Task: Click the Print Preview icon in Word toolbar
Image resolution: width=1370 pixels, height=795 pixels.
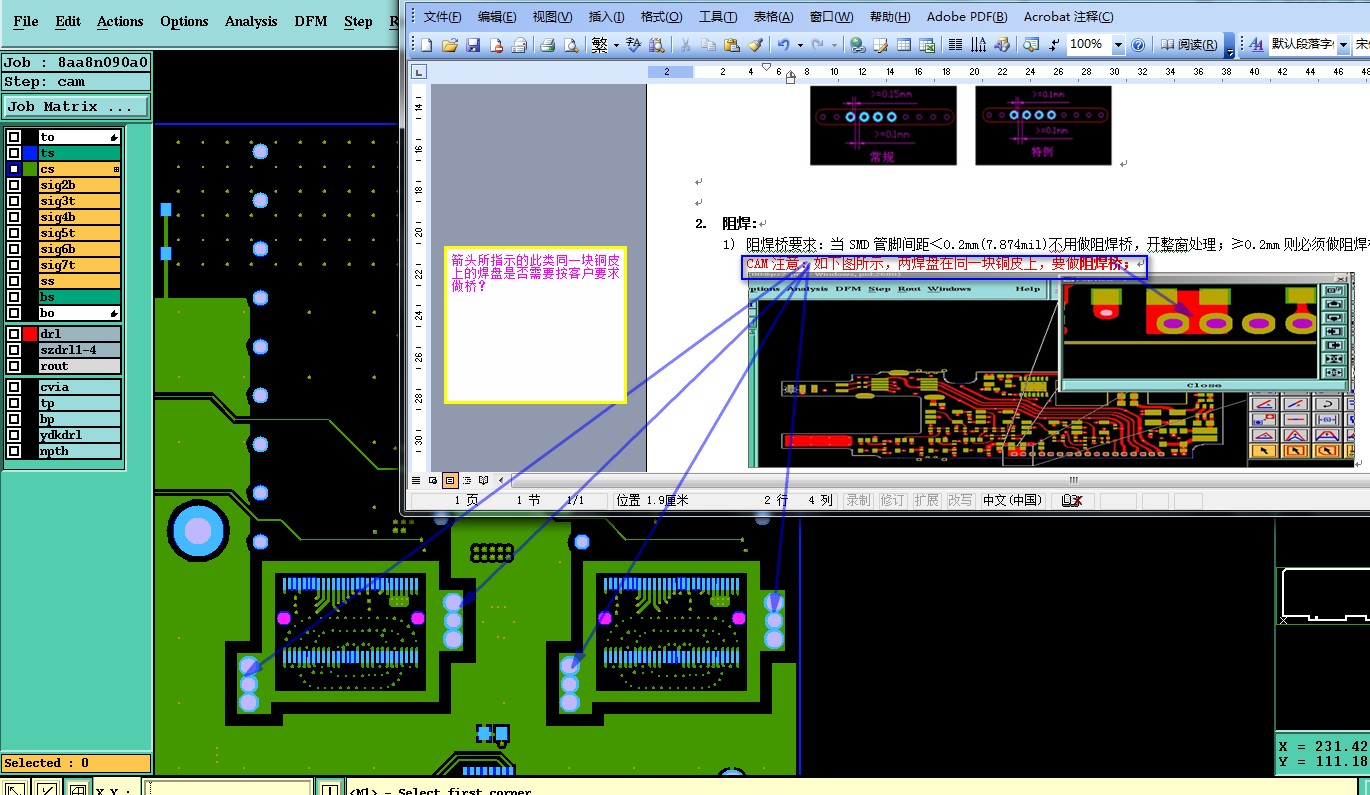Action: [571, 45]
